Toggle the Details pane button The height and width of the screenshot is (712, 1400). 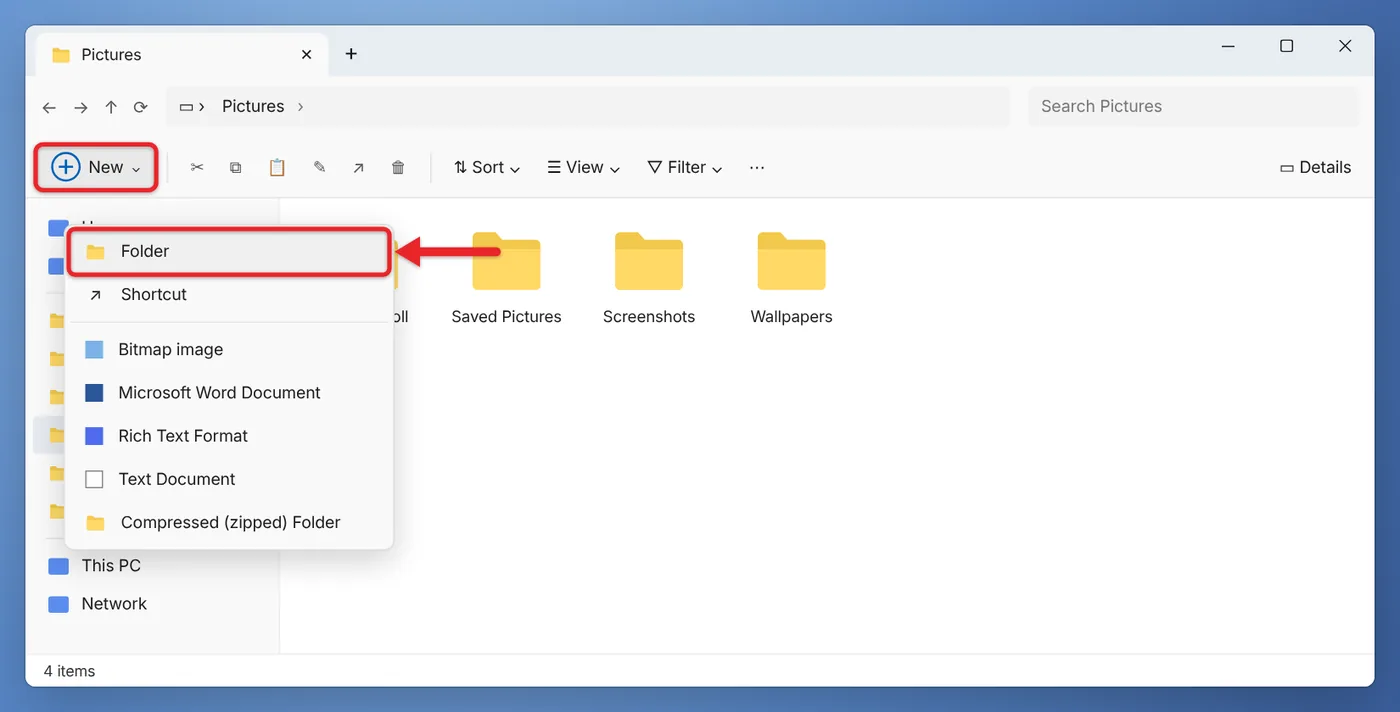[1315, 167]
